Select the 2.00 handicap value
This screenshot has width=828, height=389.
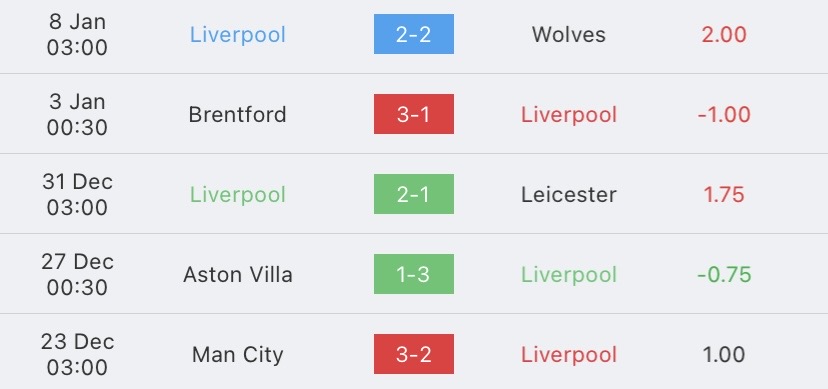[724, 35]
